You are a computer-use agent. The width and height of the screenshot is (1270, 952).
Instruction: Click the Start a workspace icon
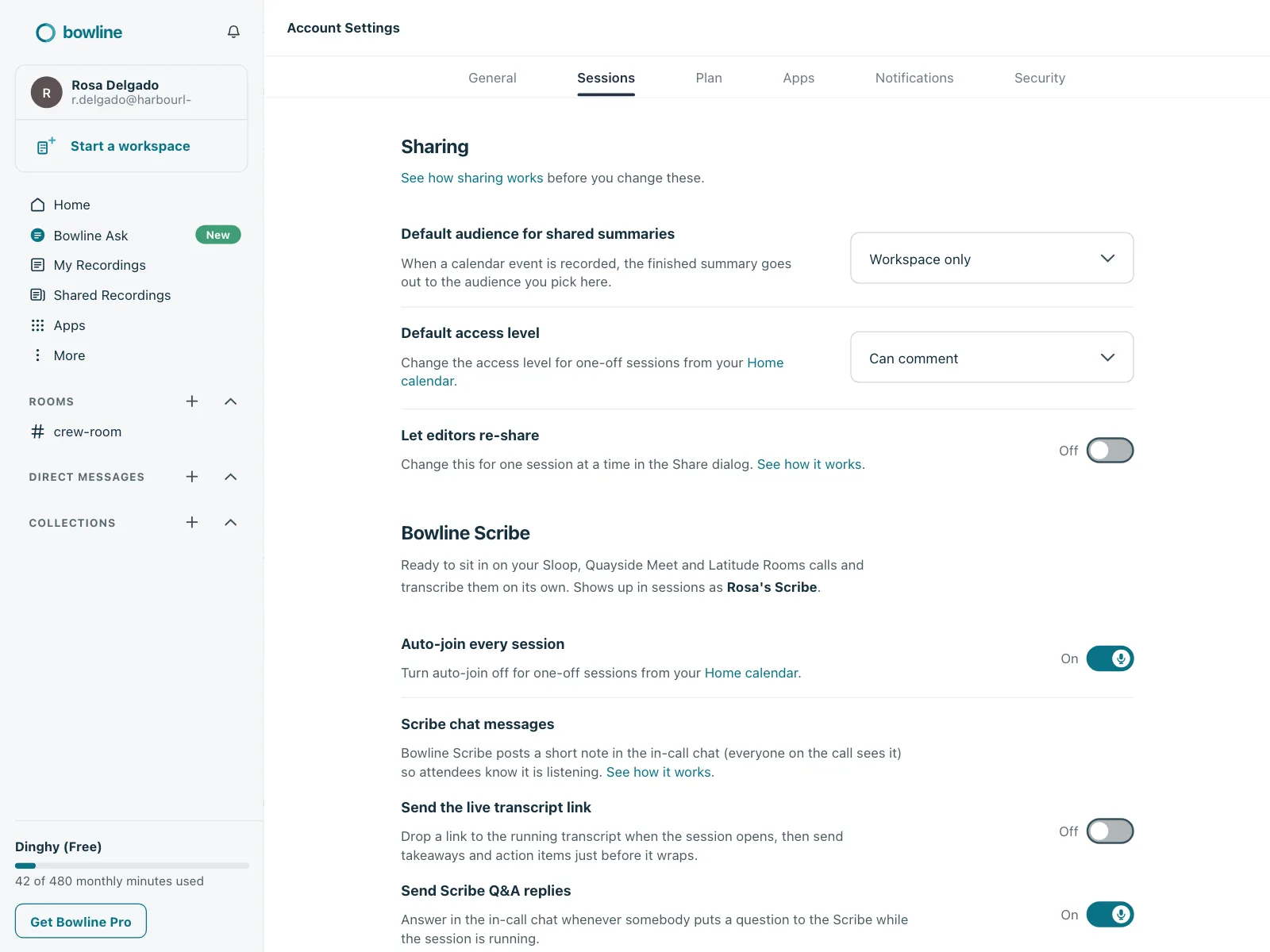pos(46,146)
